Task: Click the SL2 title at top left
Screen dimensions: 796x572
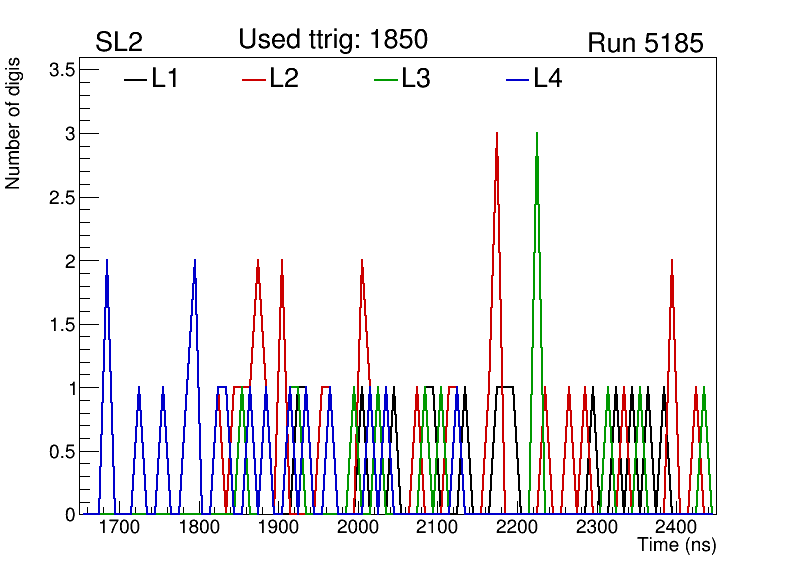Action: 119,43
